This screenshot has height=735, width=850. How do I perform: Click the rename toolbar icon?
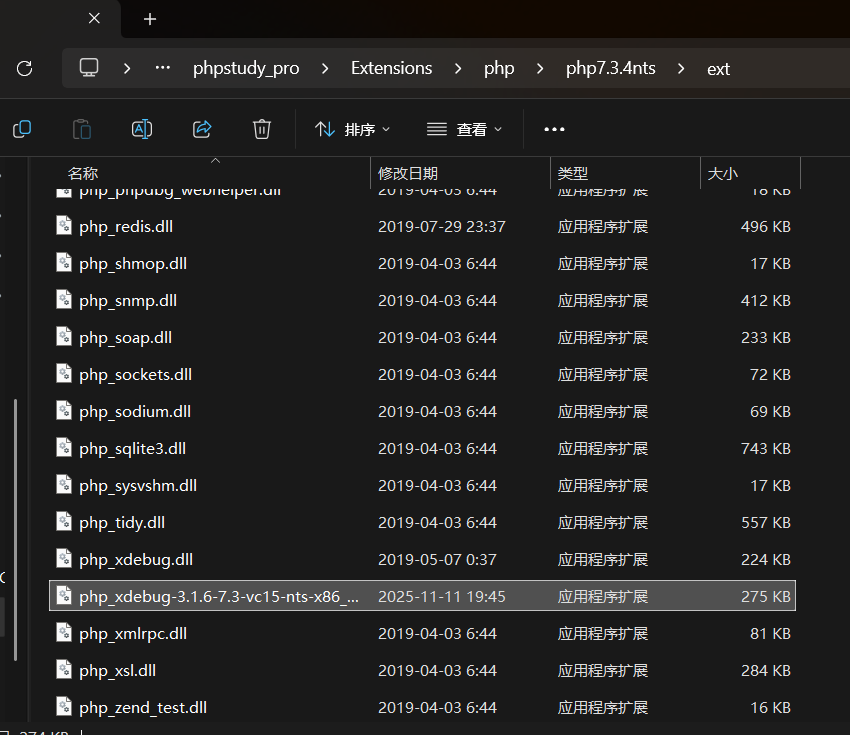tap(142, 129)
